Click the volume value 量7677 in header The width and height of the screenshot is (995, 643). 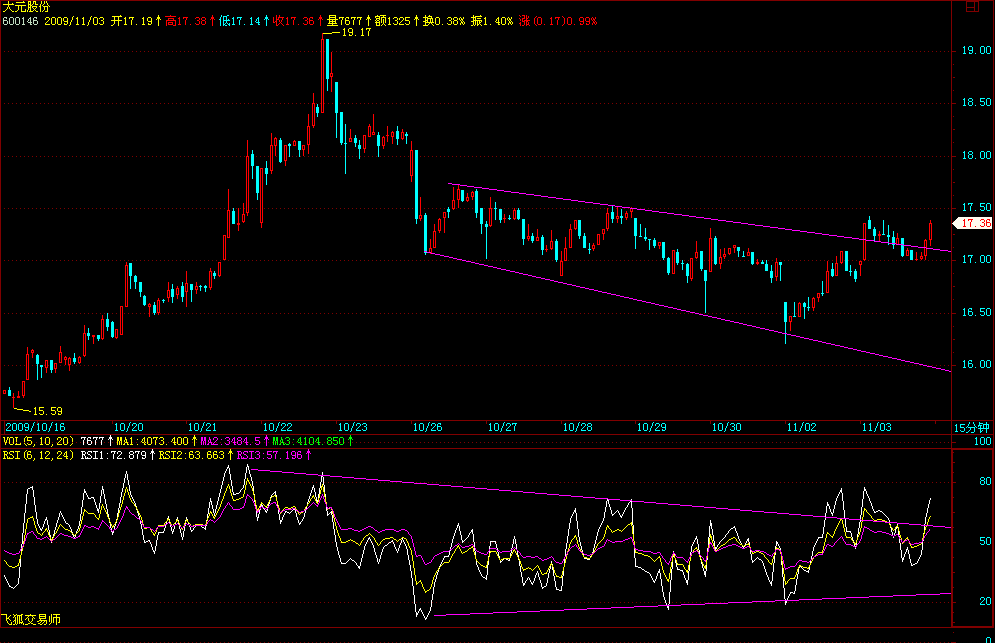click(x=345, y=21)
